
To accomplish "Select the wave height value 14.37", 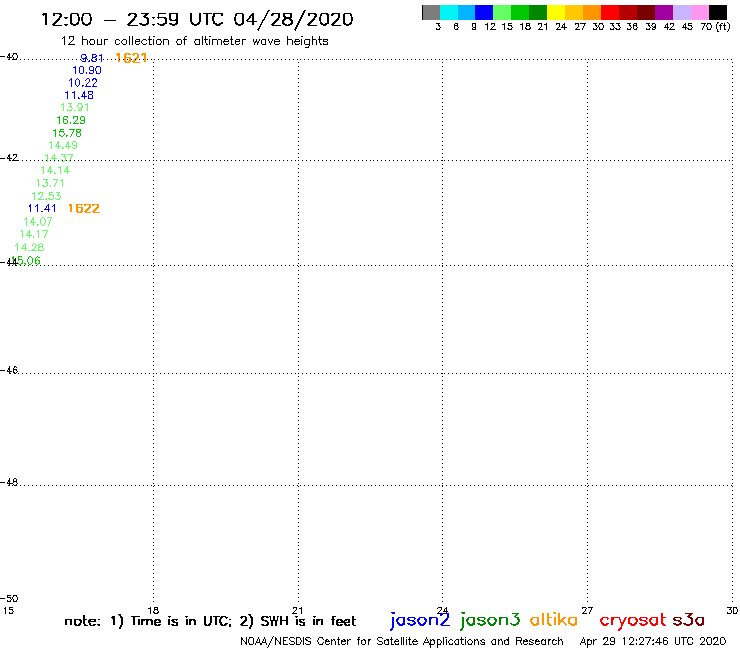I will tap(59, 158).
